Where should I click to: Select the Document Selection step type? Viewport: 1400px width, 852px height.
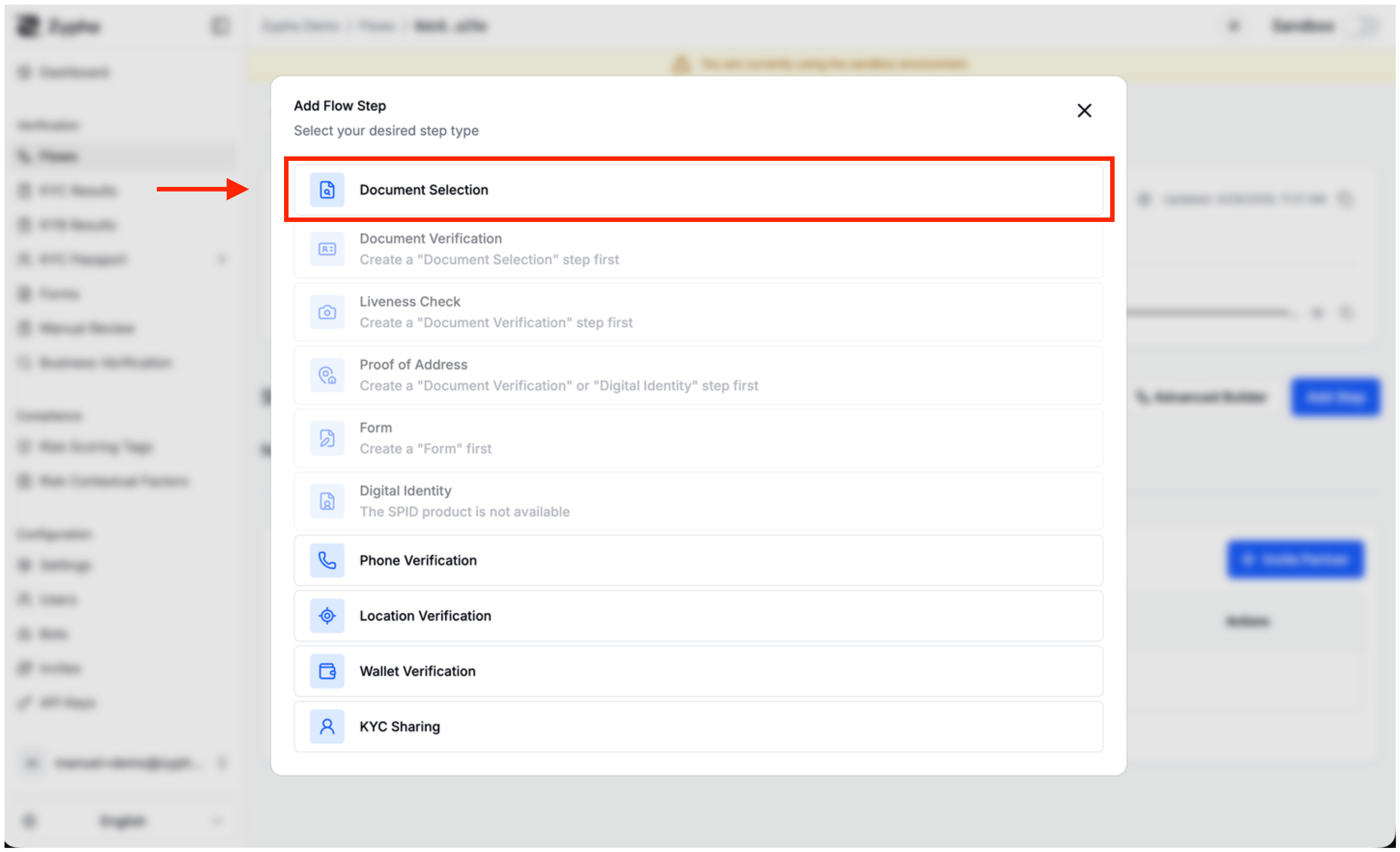(x=698, y=190)
